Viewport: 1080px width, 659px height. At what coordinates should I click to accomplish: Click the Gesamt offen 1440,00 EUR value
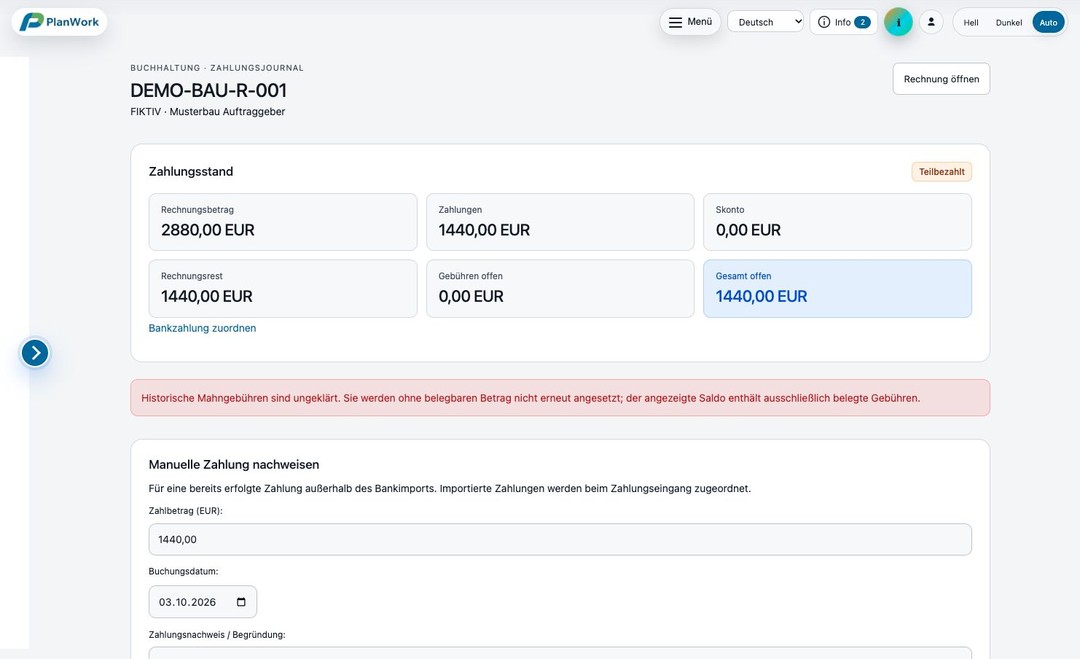(x=761, y=296)
